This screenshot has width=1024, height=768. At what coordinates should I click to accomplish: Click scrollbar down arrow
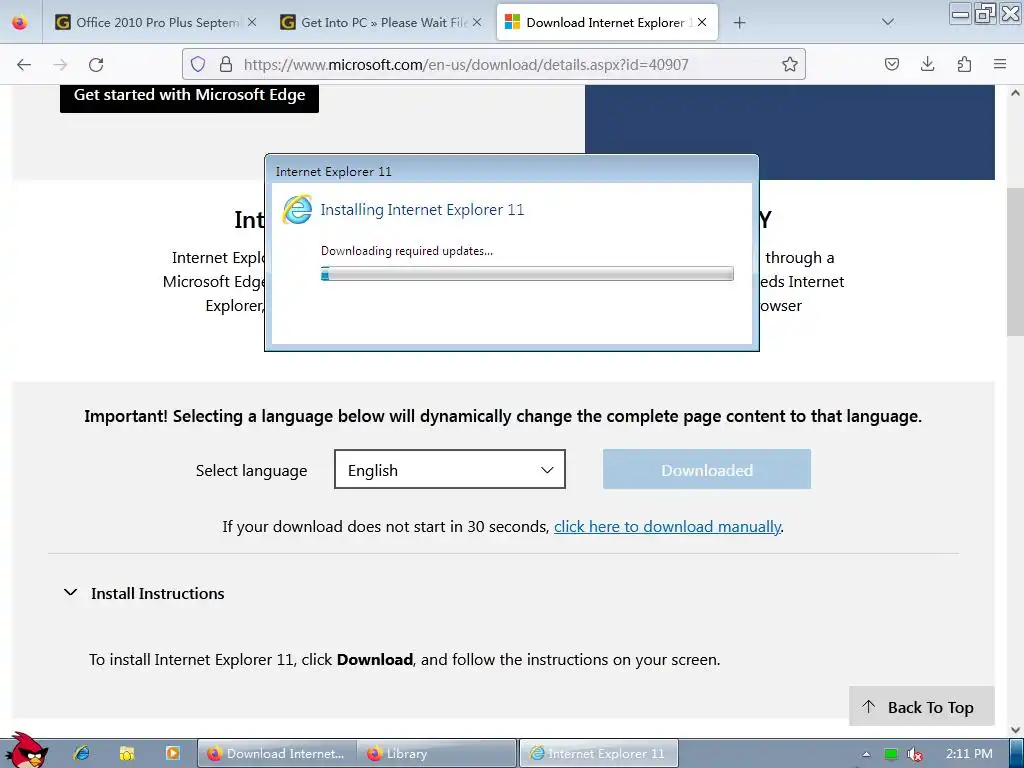[x=1016, y=730]
